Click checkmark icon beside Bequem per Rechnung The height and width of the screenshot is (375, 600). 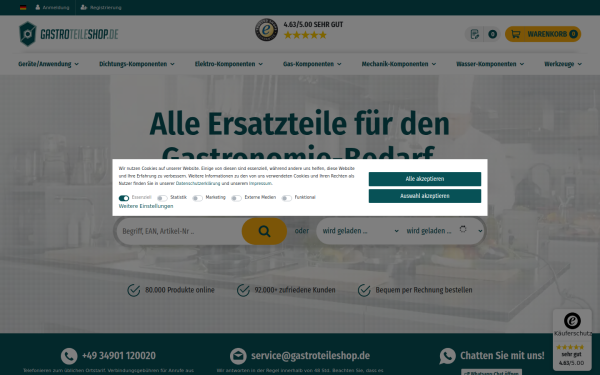364,290
